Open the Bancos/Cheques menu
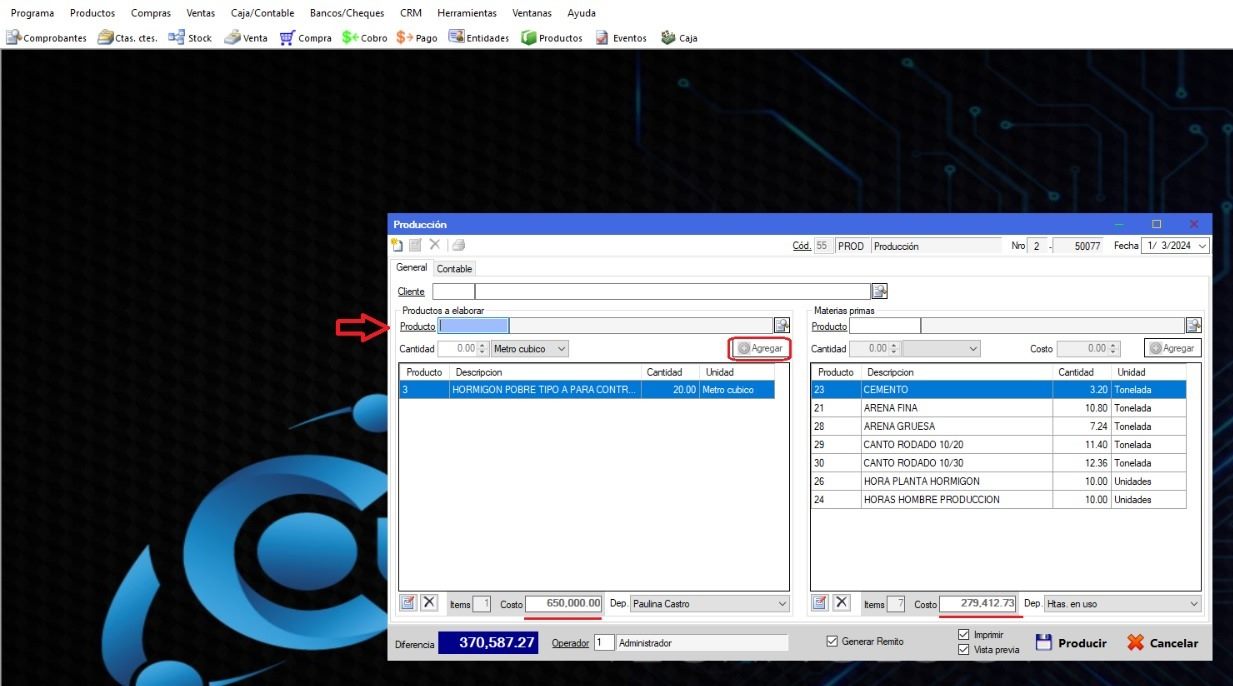This screenshot has height=686, width=1233. (347, 13)
